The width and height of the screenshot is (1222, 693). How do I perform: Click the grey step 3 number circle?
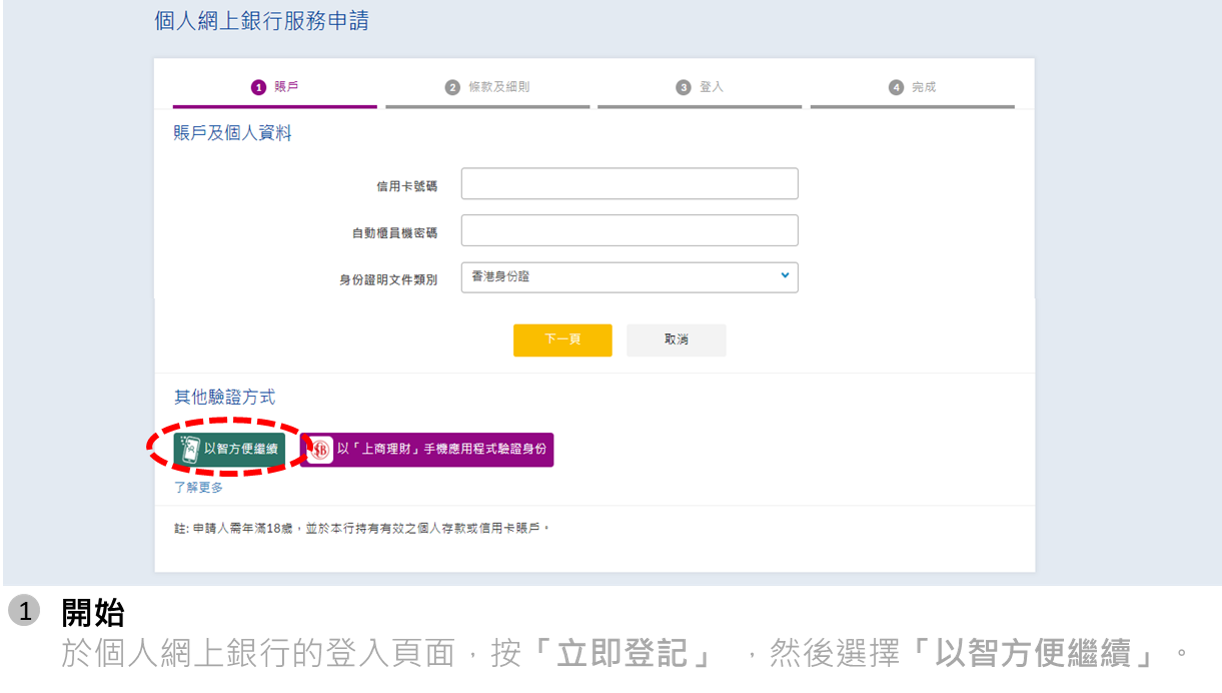click(x=683, y=87)
